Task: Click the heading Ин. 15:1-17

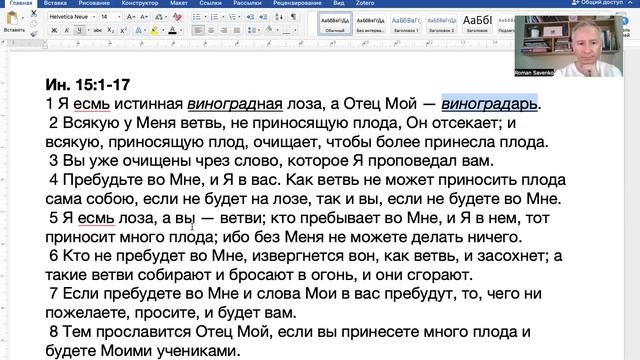Action: click(x=88, y=84)
